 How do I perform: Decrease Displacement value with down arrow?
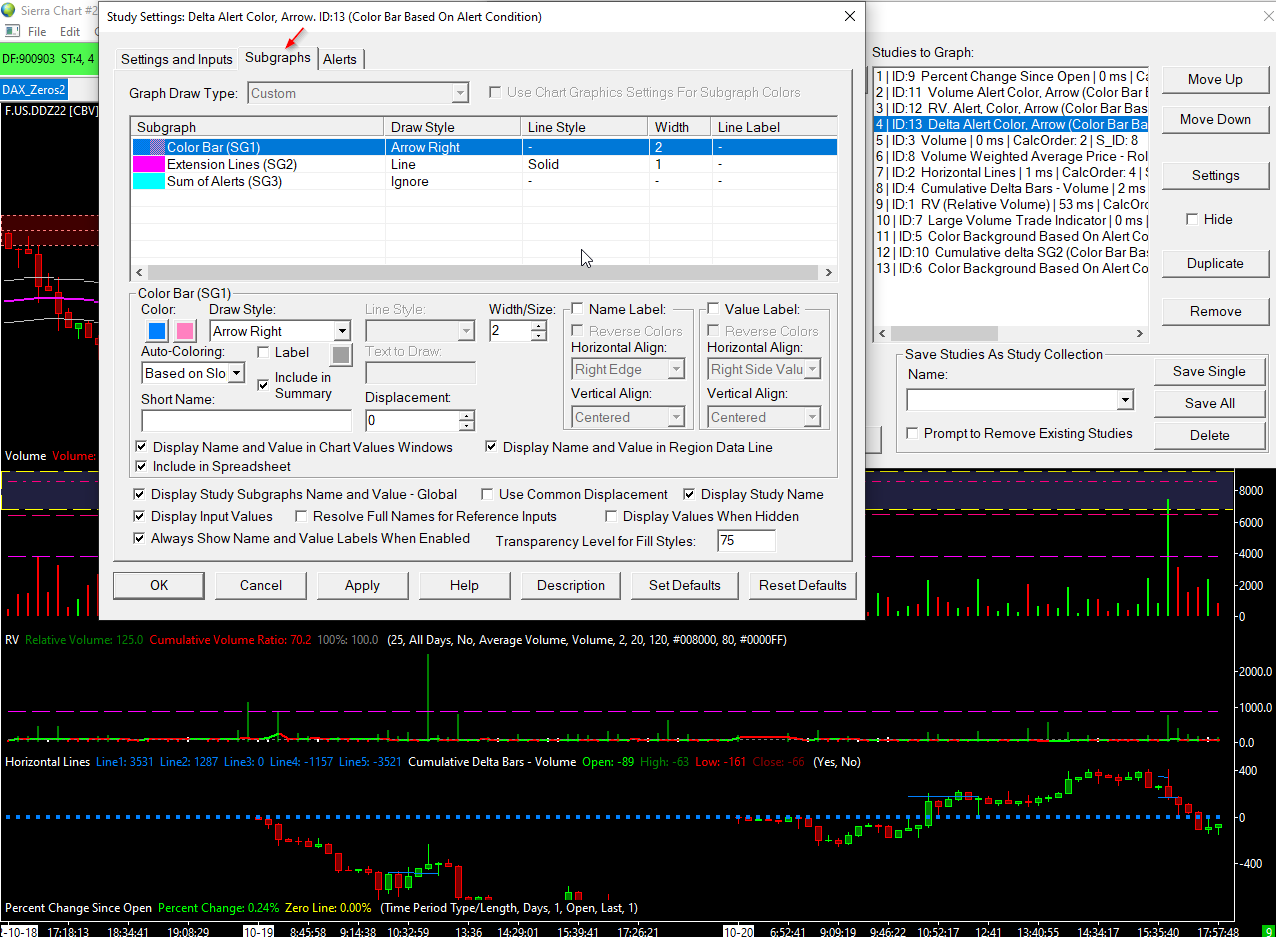(466, 426)
